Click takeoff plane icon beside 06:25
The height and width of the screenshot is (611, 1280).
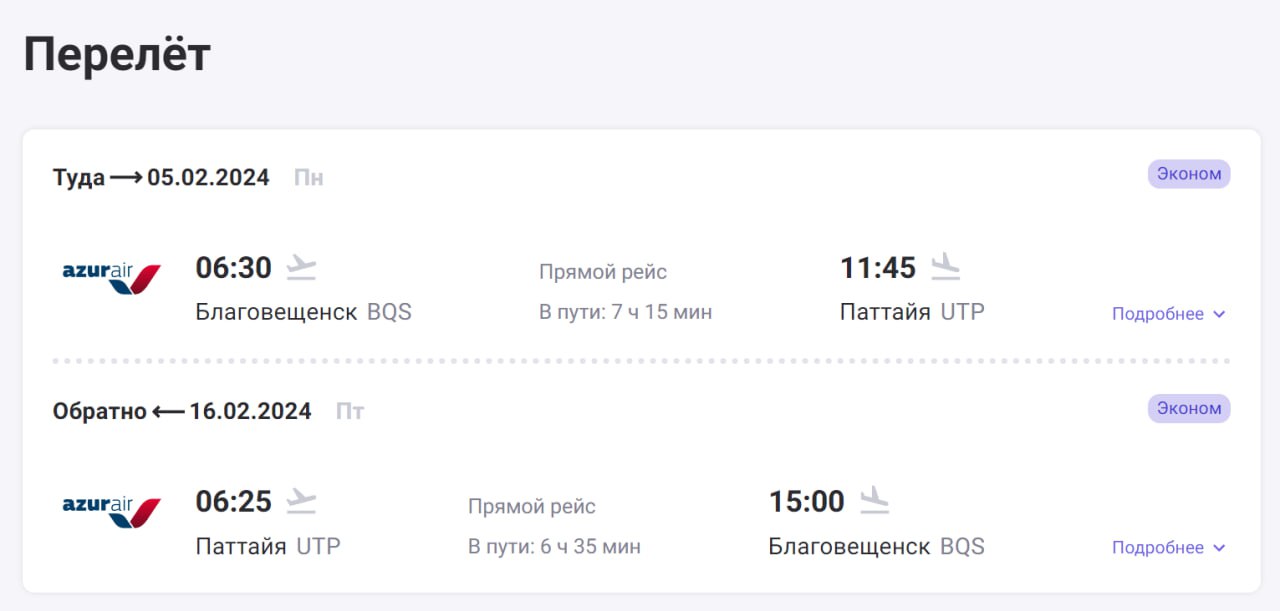point(301,501)
